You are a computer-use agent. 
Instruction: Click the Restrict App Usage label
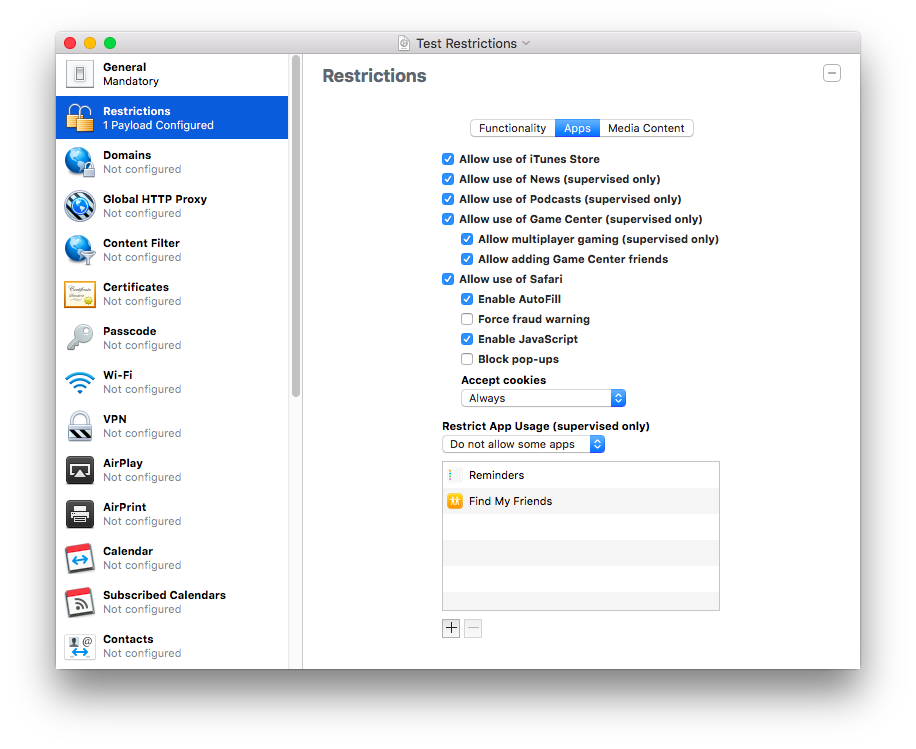point(546,426)
